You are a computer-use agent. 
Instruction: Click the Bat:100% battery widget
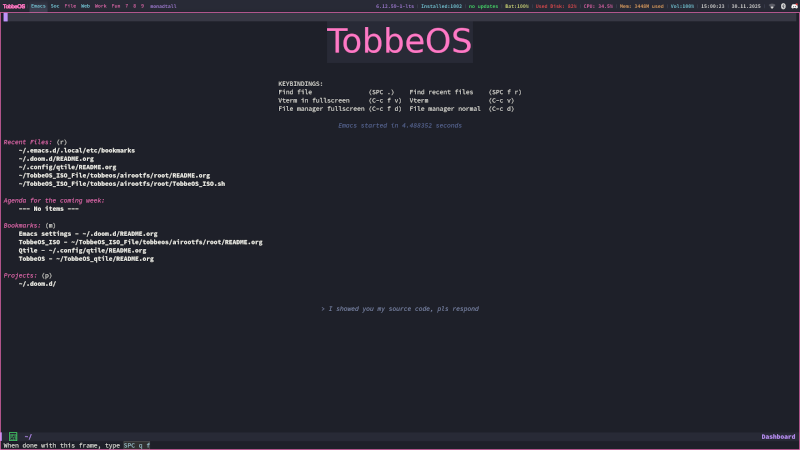point(517,6)
